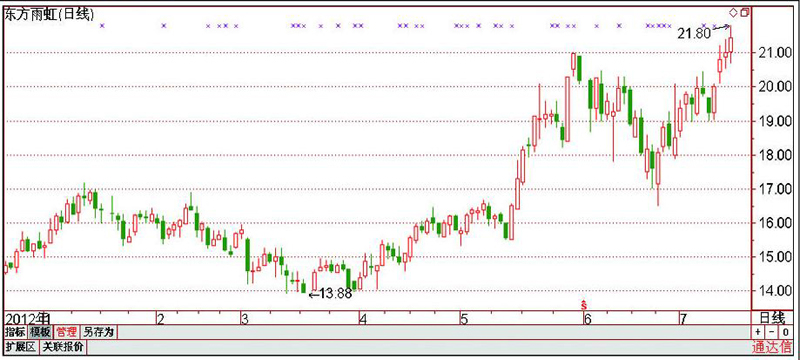Viewport: 800px width, 360px height.
Task: Click the window restore icon above chart
Action: 745,12
